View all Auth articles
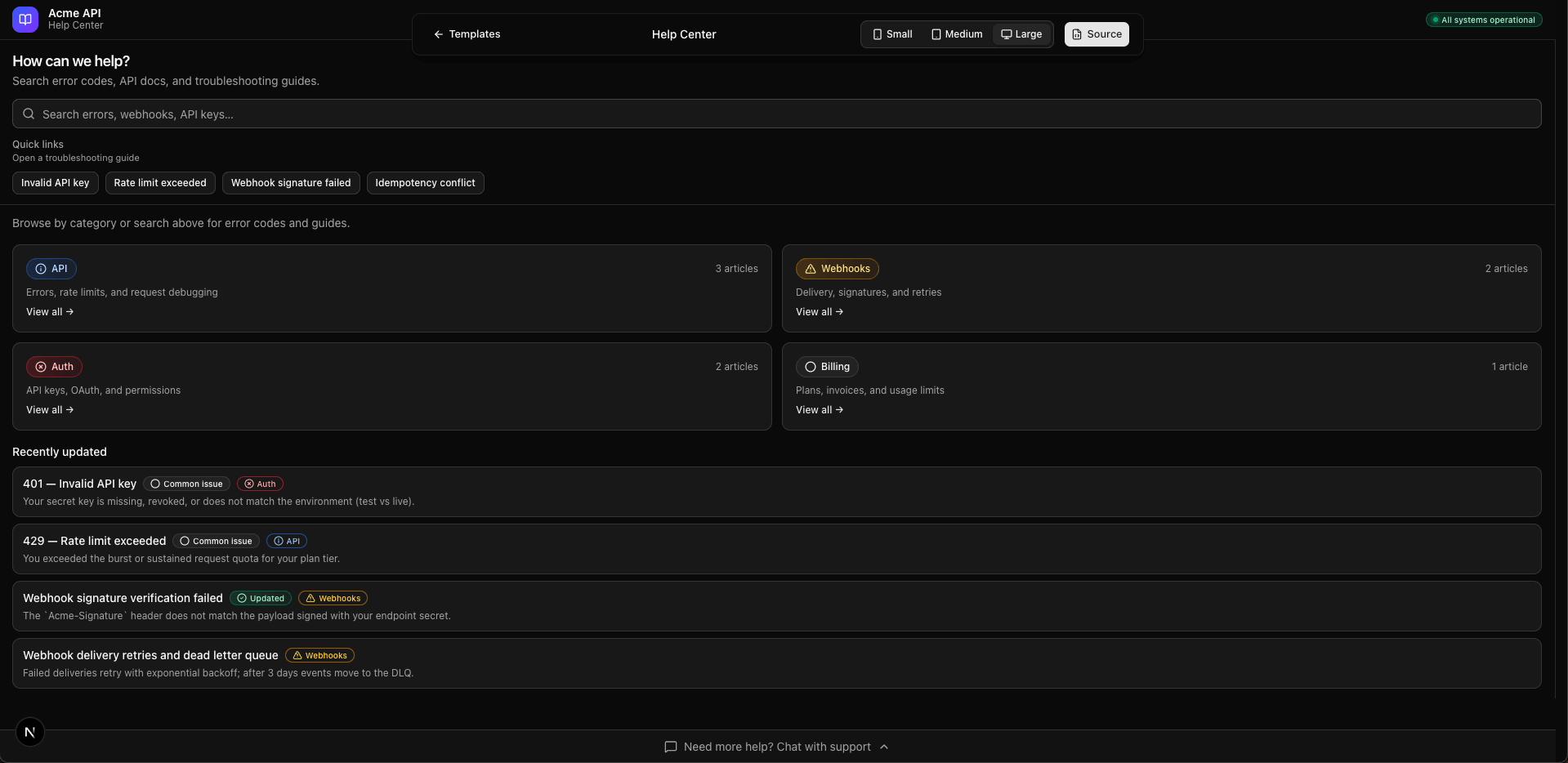The width and height of the screenshot is (1568, 763). point(50,410)
